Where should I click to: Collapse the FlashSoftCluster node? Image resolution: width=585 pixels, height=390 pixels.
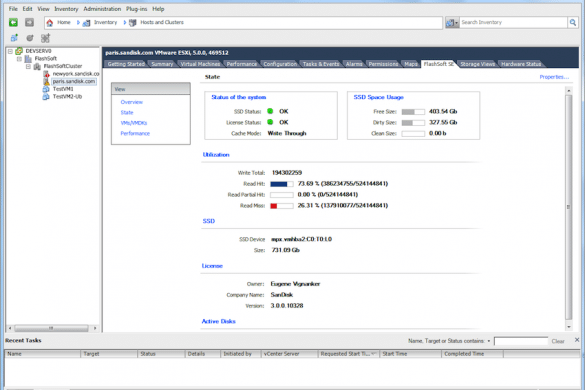[x=28, y=66]
